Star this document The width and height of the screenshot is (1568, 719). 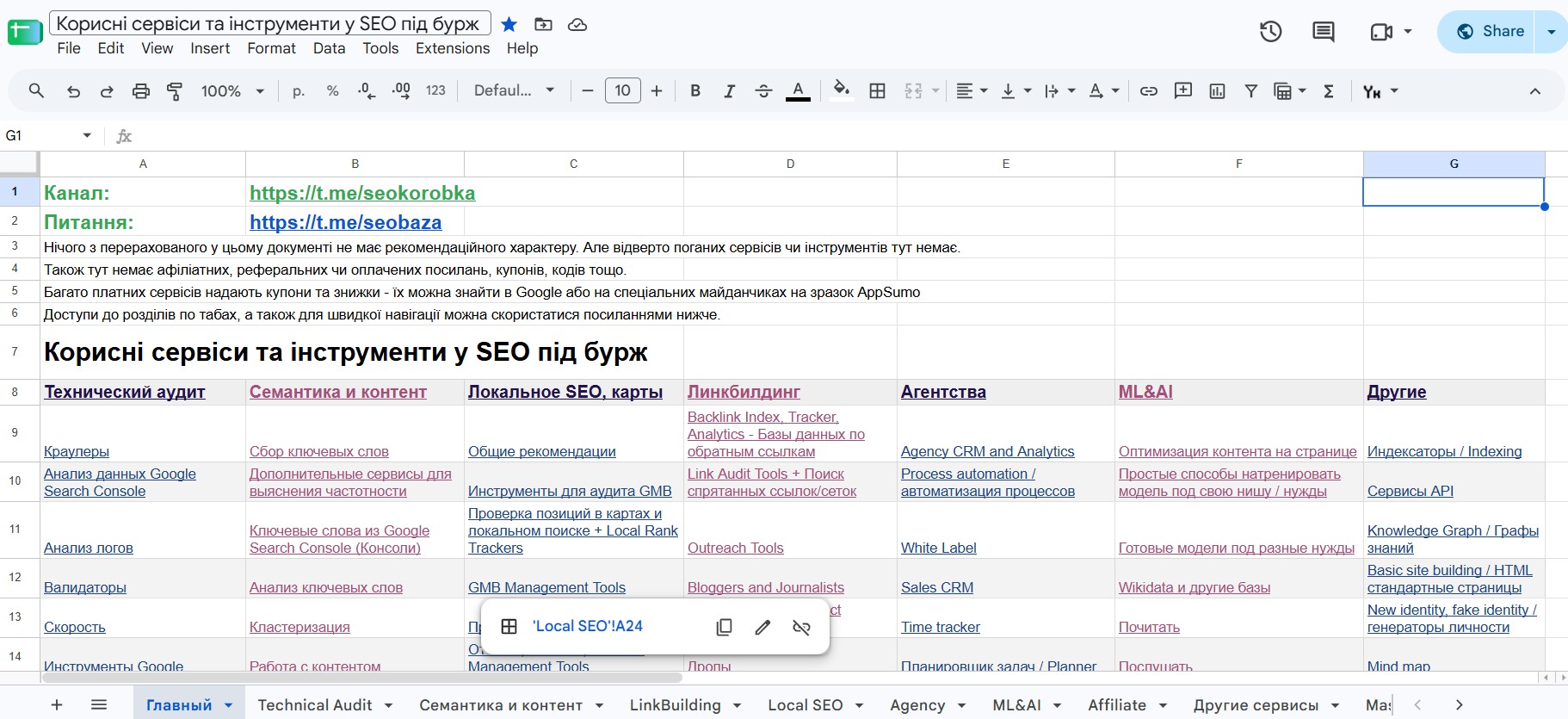[509, 24]
